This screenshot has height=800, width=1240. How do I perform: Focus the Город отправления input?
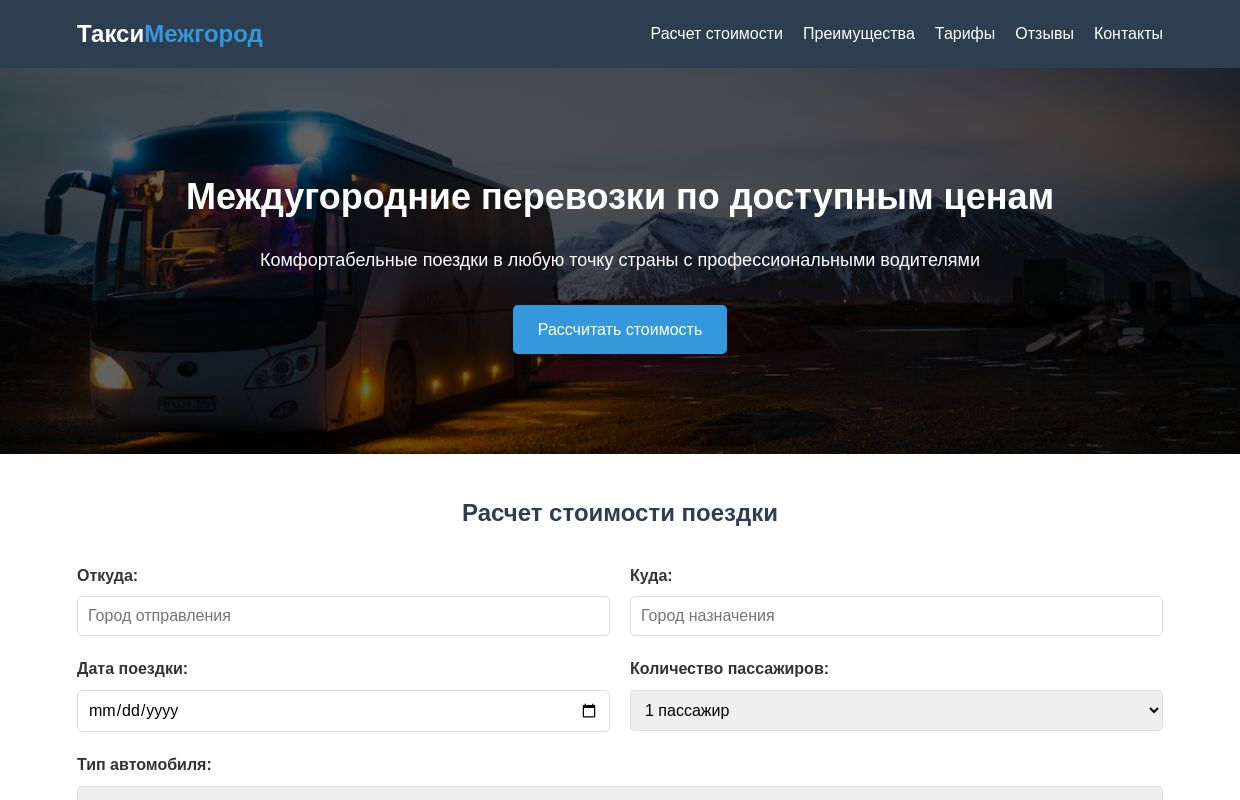point(343,616)
